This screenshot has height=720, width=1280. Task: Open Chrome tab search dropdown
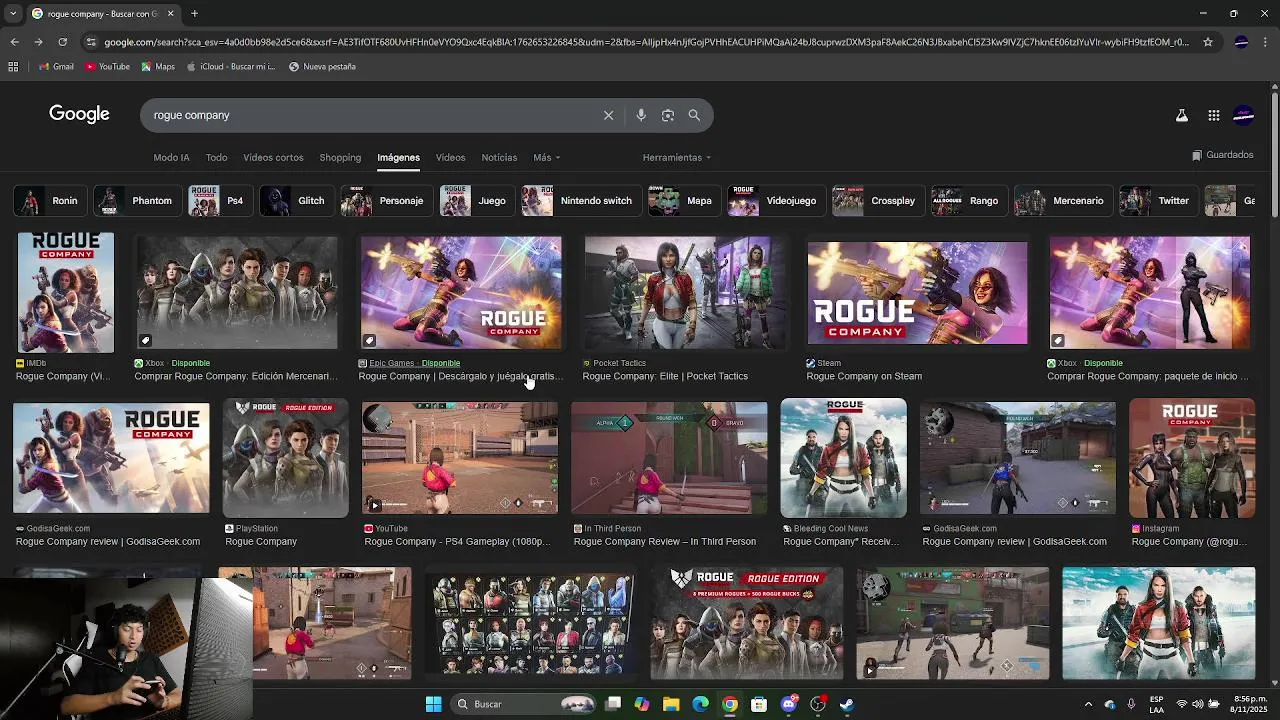[x=13, y=13]
